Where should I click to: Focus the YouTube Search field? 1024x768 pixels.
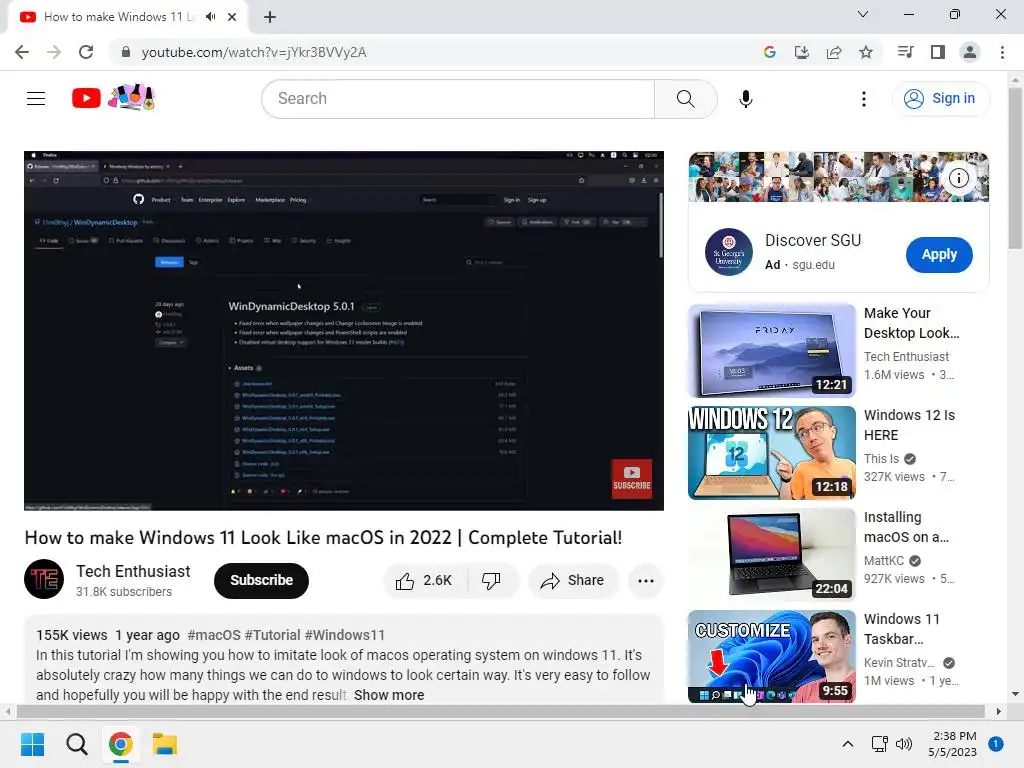(458, 99)
